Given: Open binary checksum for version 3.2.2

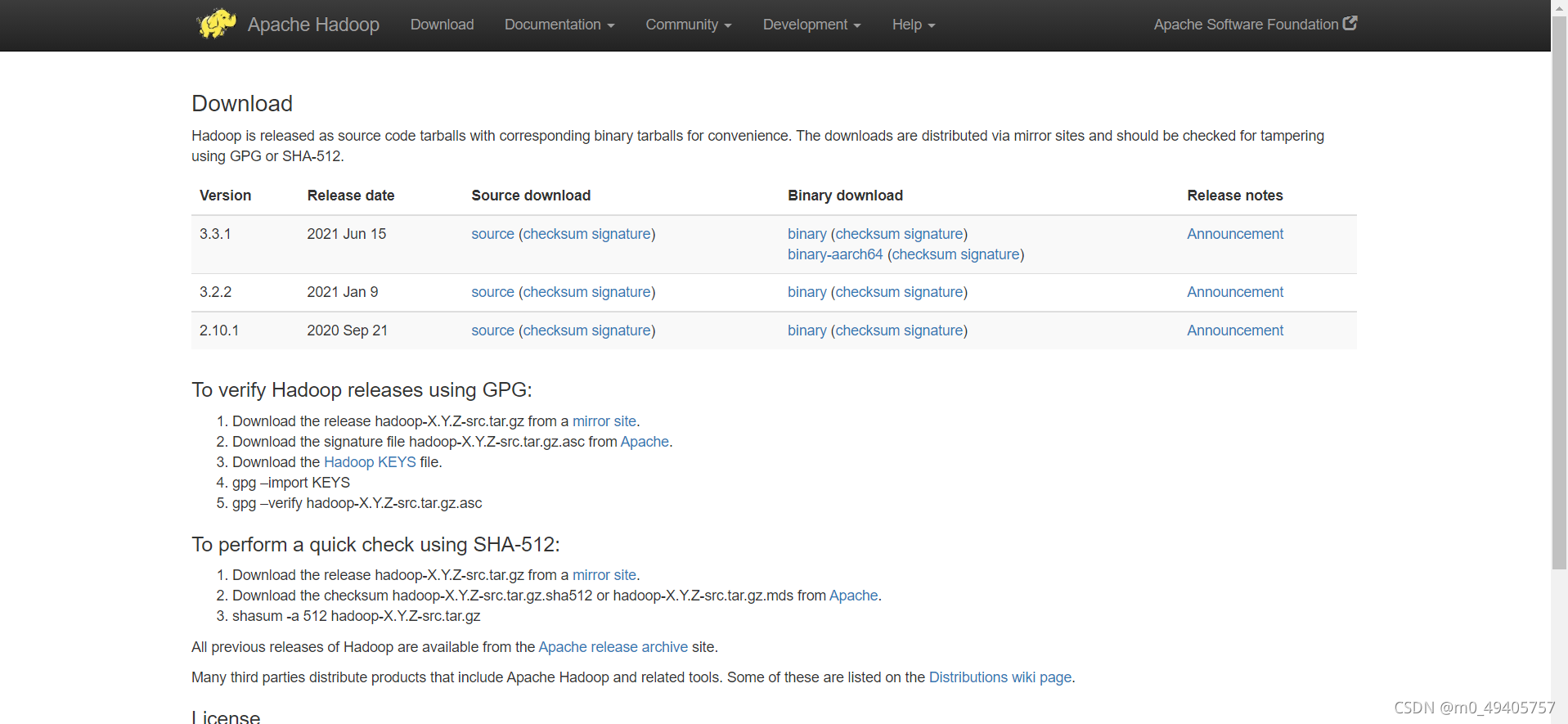Looking at the screenshot, I should point(868,292).
